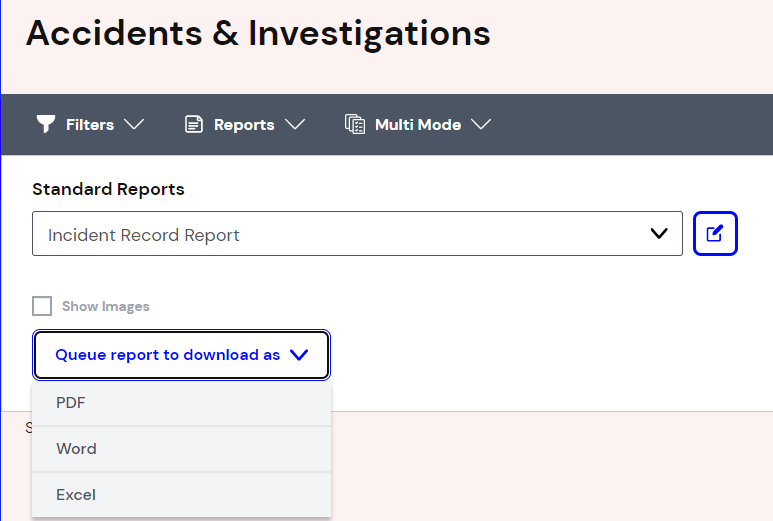Image resolution: width=773 pixels, height=521 pixels.
Task: Click the Reports document icon
Action: point(194,124)
